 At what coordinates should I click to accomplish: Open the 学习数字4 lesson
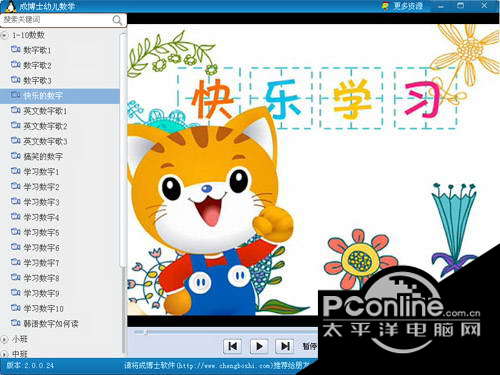click(x=41, y=218)
